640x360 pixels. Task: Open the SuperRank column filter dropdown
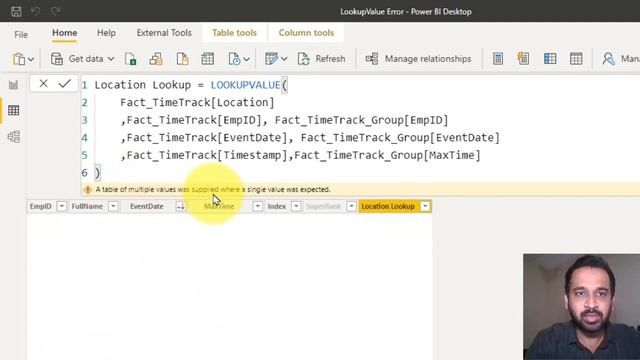(x=351, y=207)
